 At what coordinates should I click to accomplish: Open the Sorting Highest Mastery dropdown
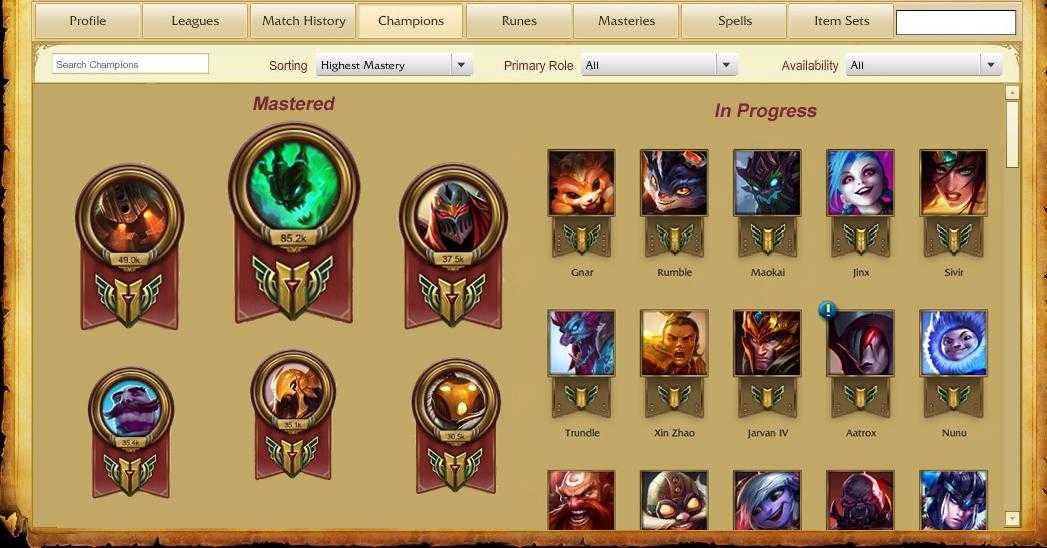pyautogui.click(x=394, y=65)
